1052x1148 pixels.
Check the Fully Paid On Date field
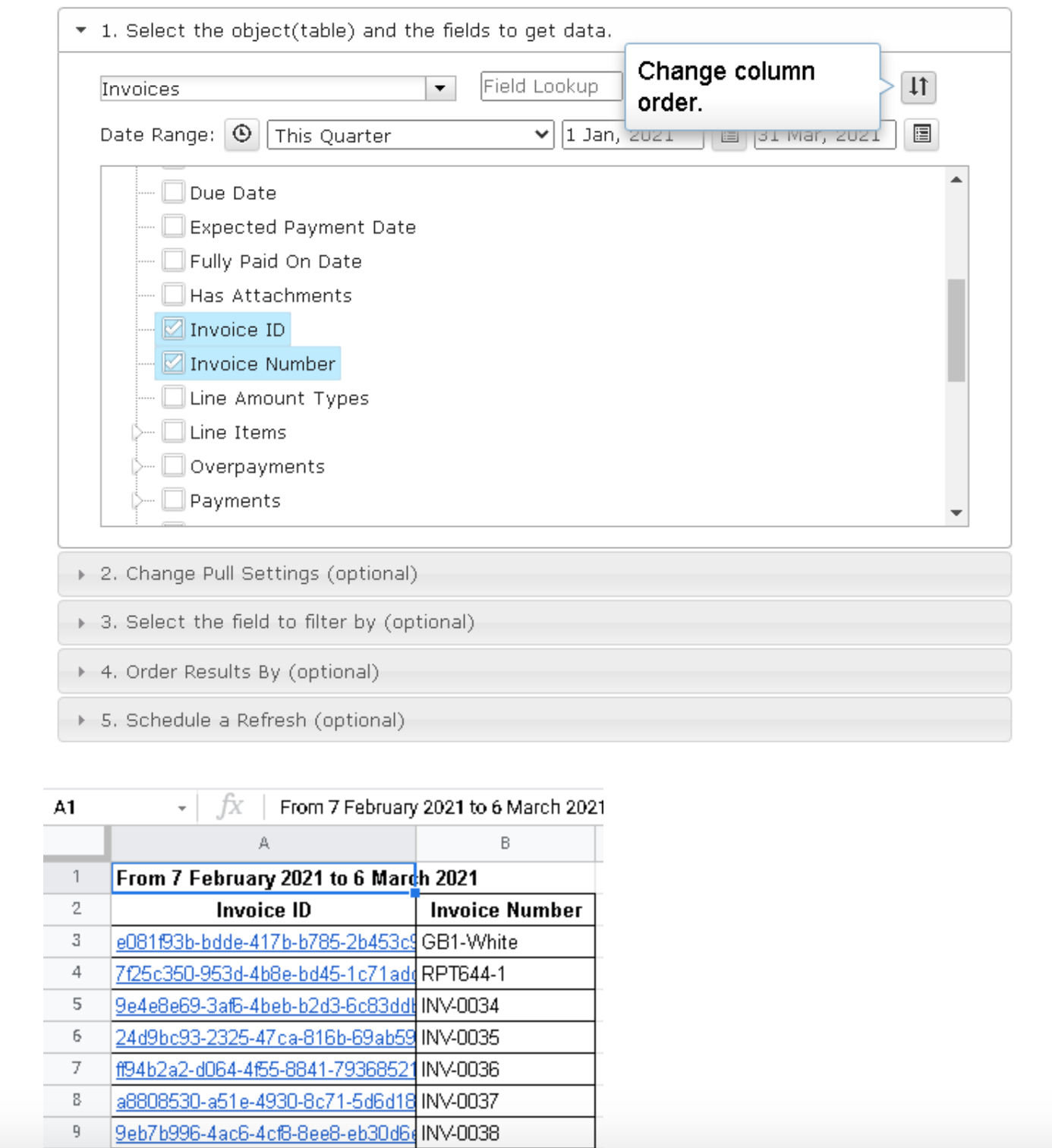click(x=174, y=260)
